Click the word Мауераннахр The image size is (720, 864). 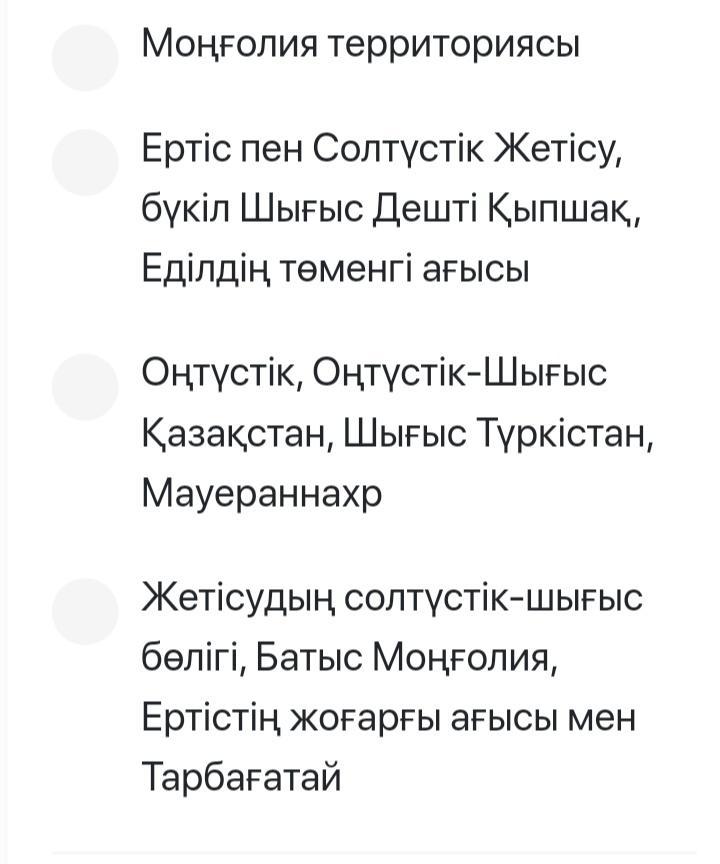click(x=262, y=494)
